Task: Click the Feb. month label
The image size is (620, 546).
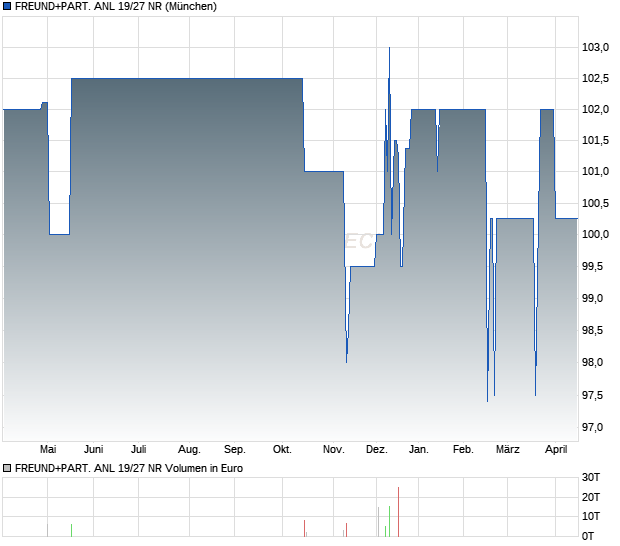Action: [x=463, y=450]
